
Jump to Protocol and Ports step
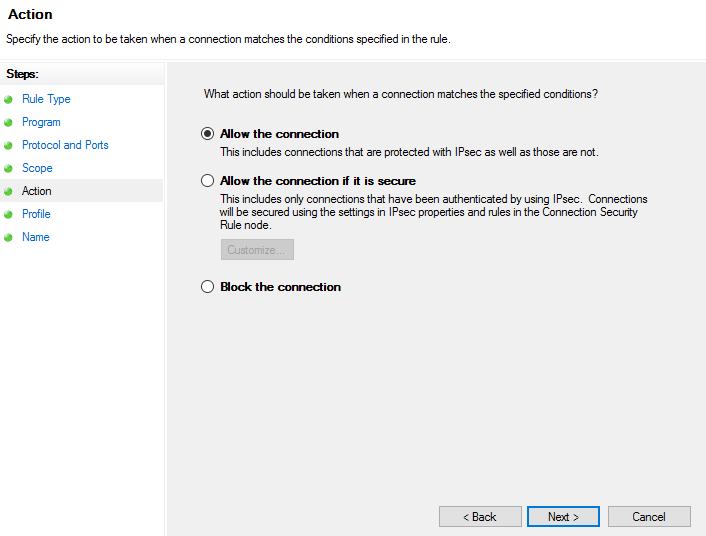pyautogui.click(x=65, y=145)
